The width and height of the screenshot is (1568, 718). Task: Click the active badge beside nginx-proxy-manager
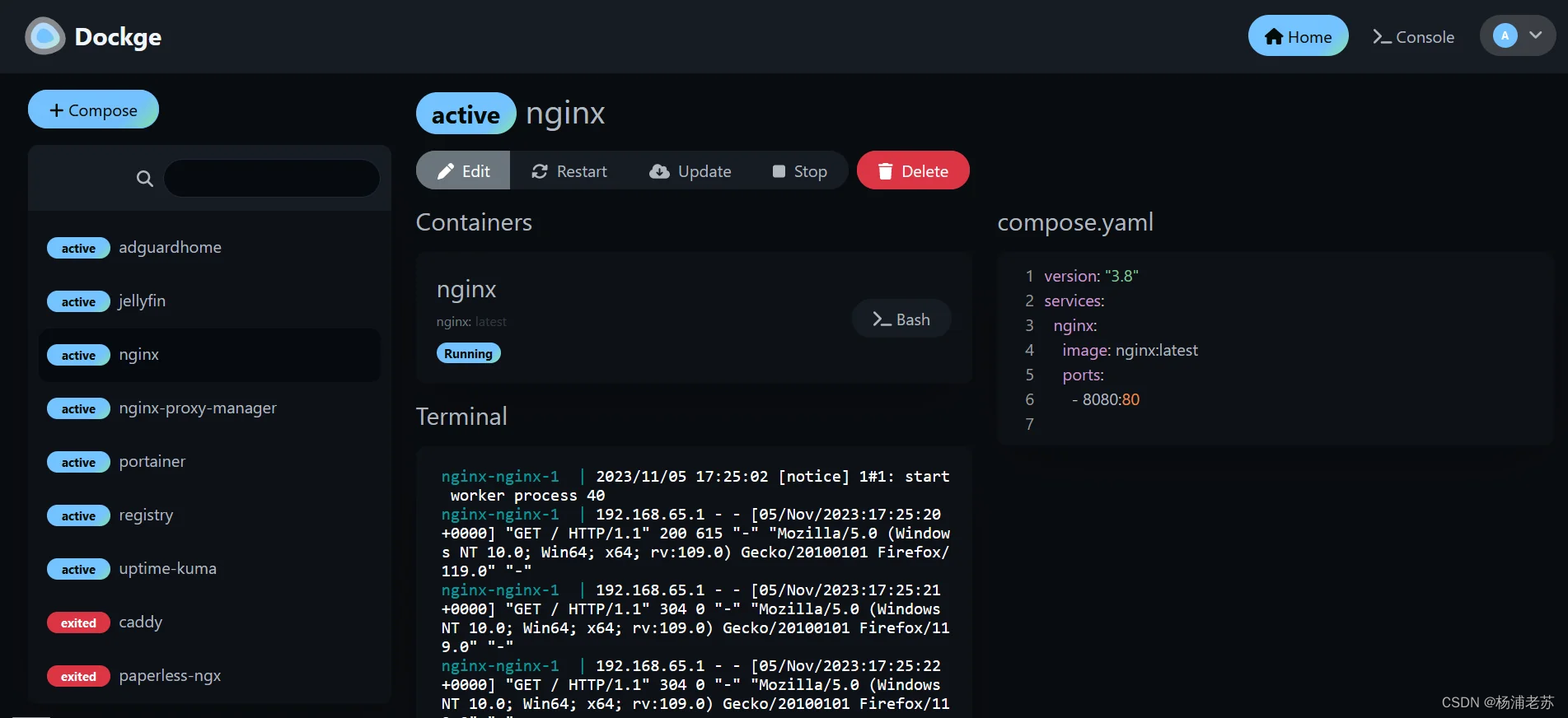(x=78, y=408)
